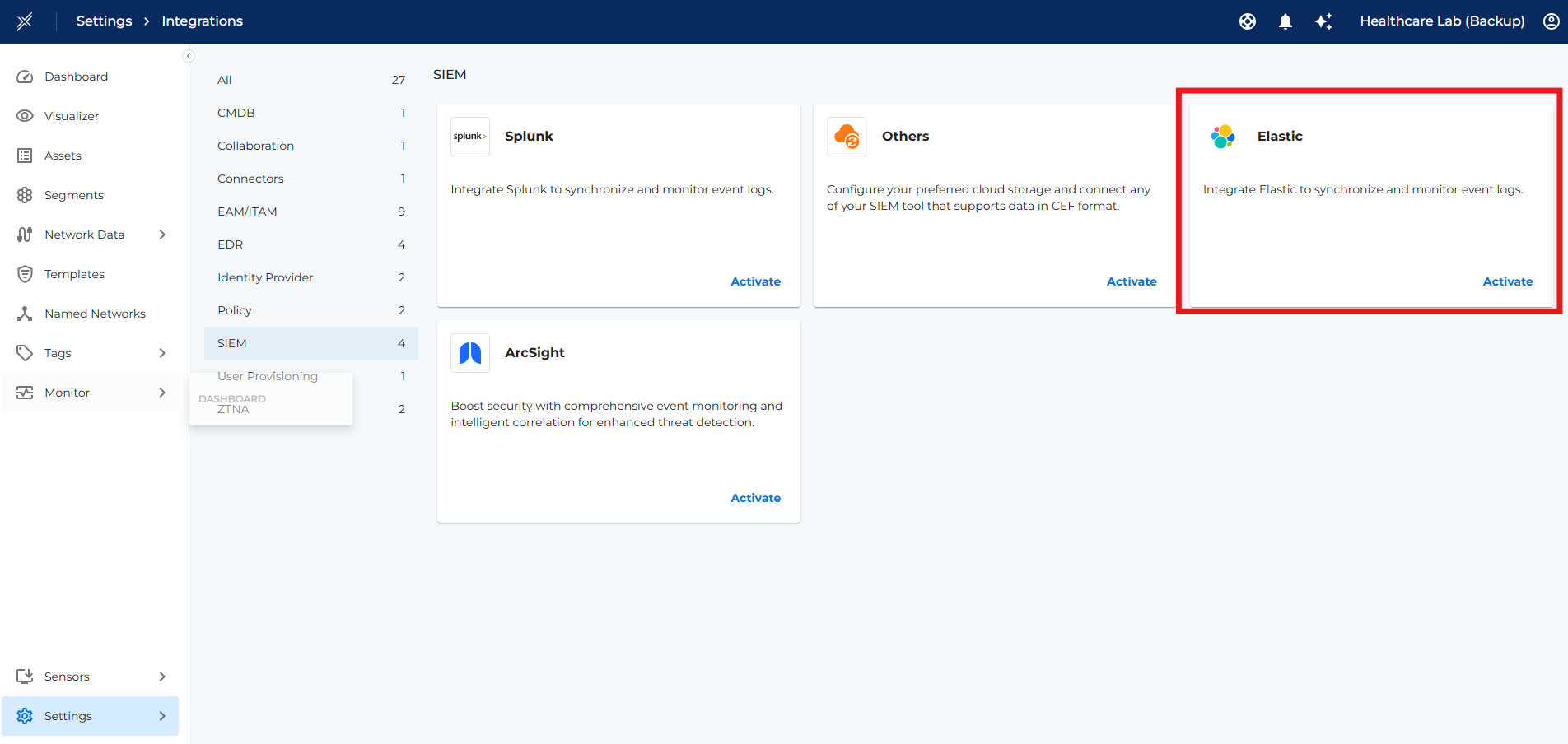Activate the ArcSight integration

pyautogui.click(x=755, y=497)
